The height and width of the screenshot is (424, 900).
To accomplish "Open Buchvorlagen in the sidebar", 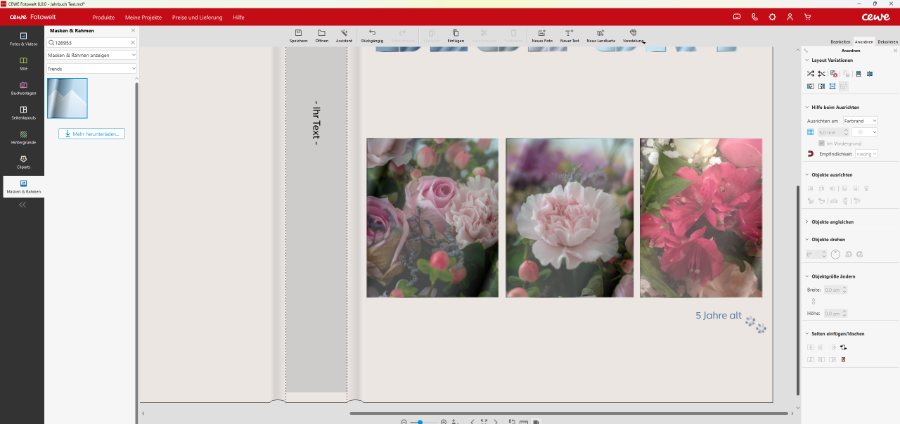I will coord(23,88).
